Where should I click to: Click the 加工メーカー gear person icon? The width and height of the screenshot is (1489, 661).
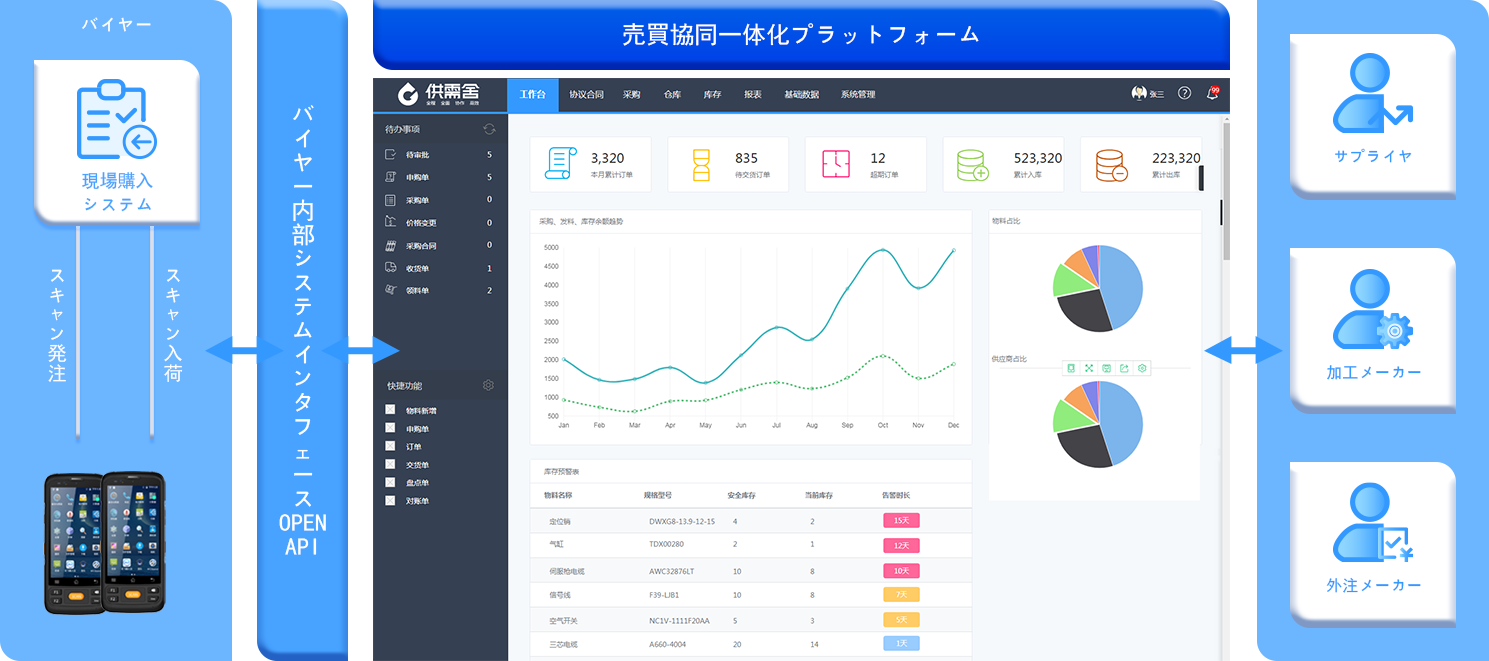coord(1372,311)
